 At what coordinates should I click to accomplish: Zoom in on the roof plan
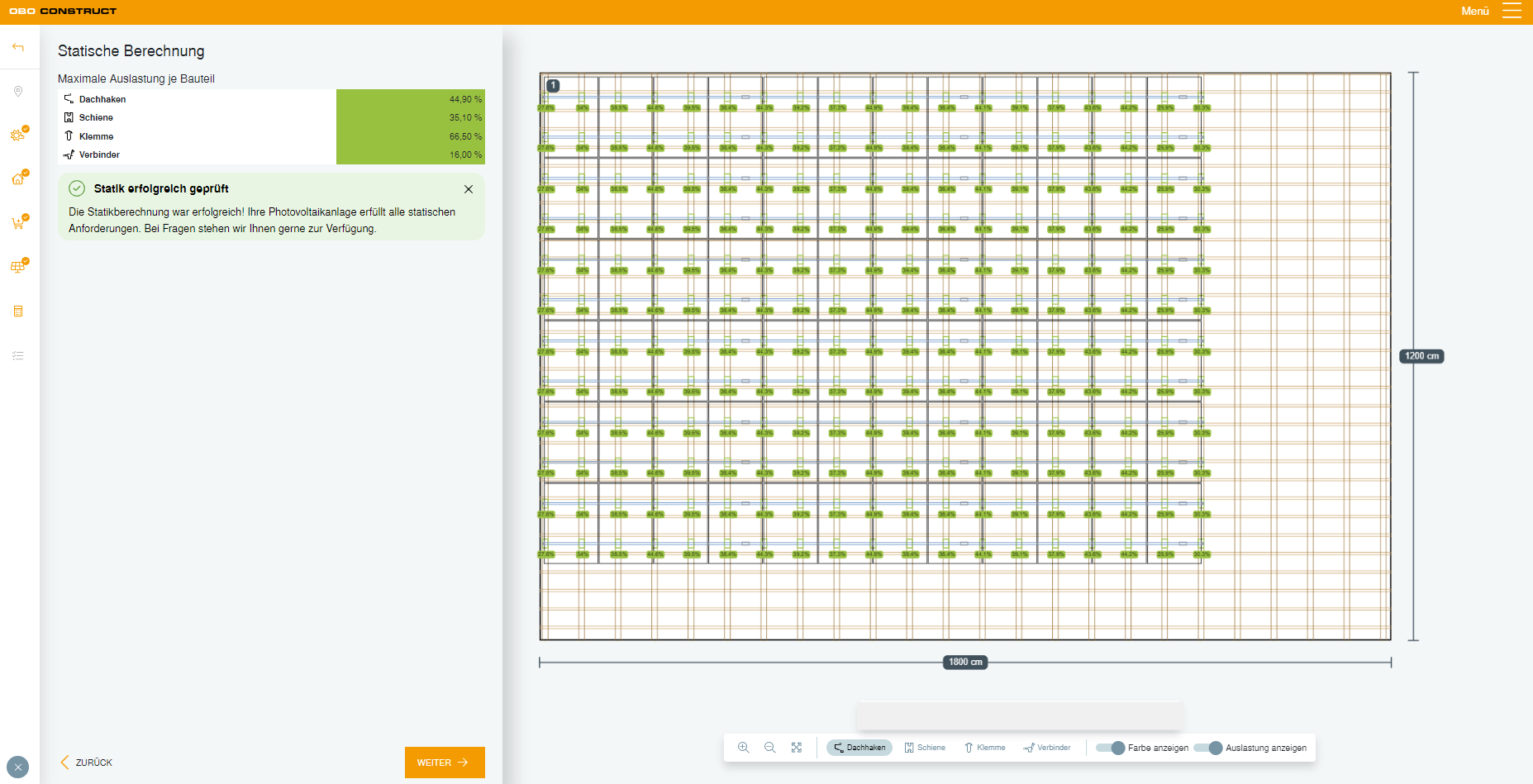point(744,748)
